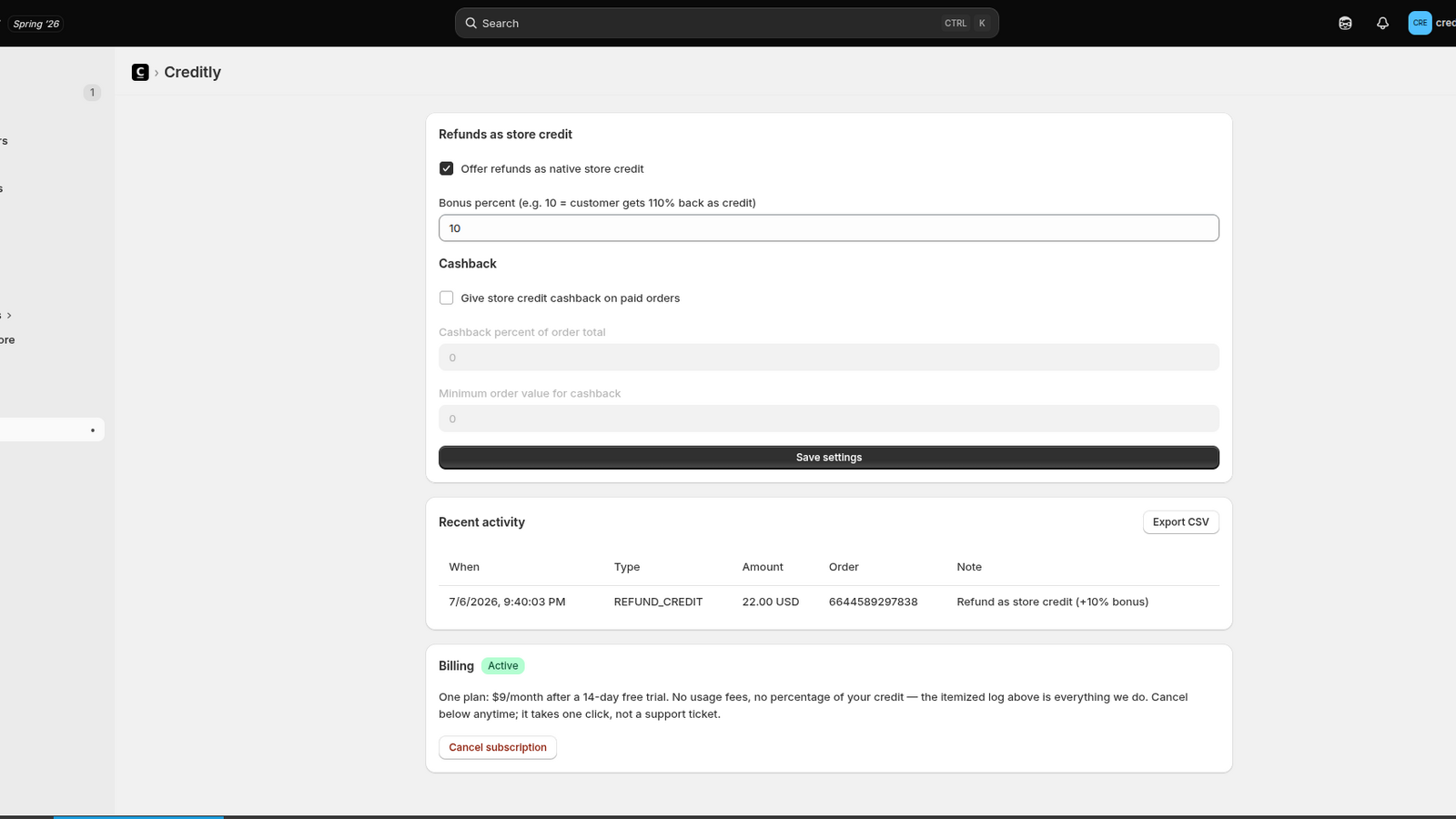The width and height of the screenshot is (1456, 819).
Task: Click the Cashback section heading
Action: (468, 264)
